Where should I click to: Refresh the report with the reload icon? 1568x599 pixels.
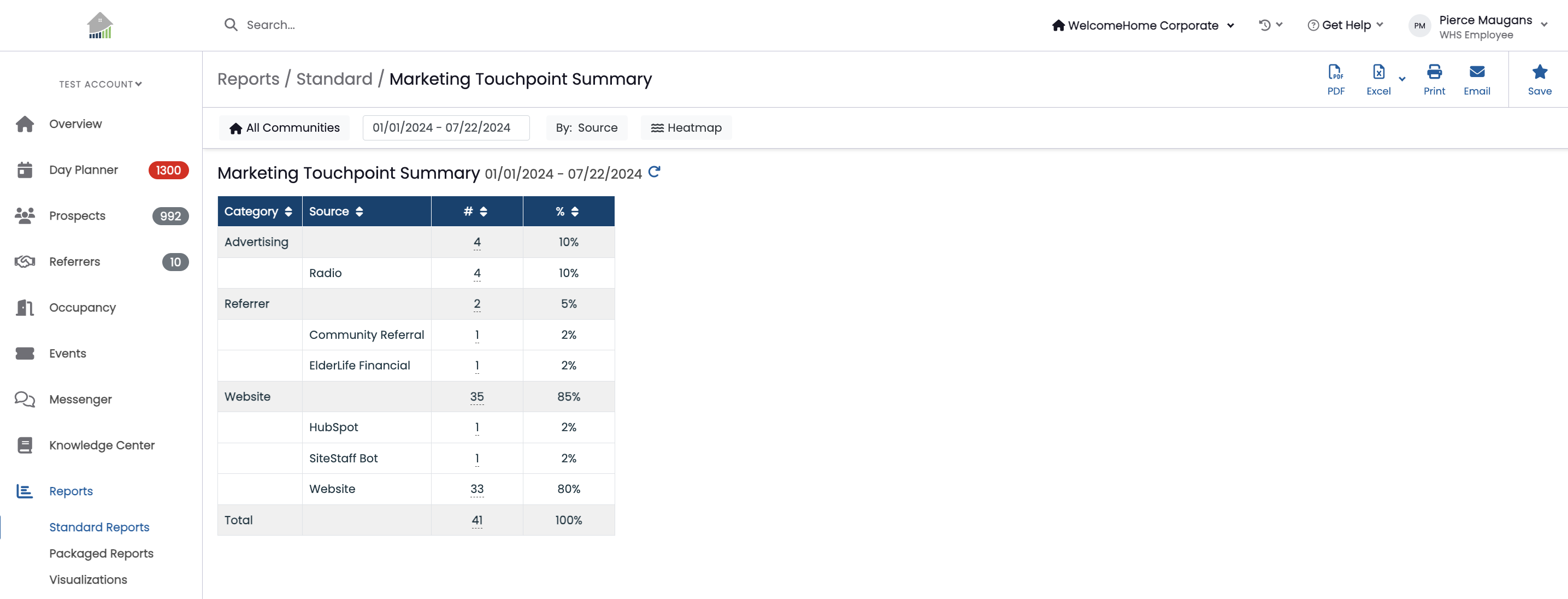click(655, 172)
